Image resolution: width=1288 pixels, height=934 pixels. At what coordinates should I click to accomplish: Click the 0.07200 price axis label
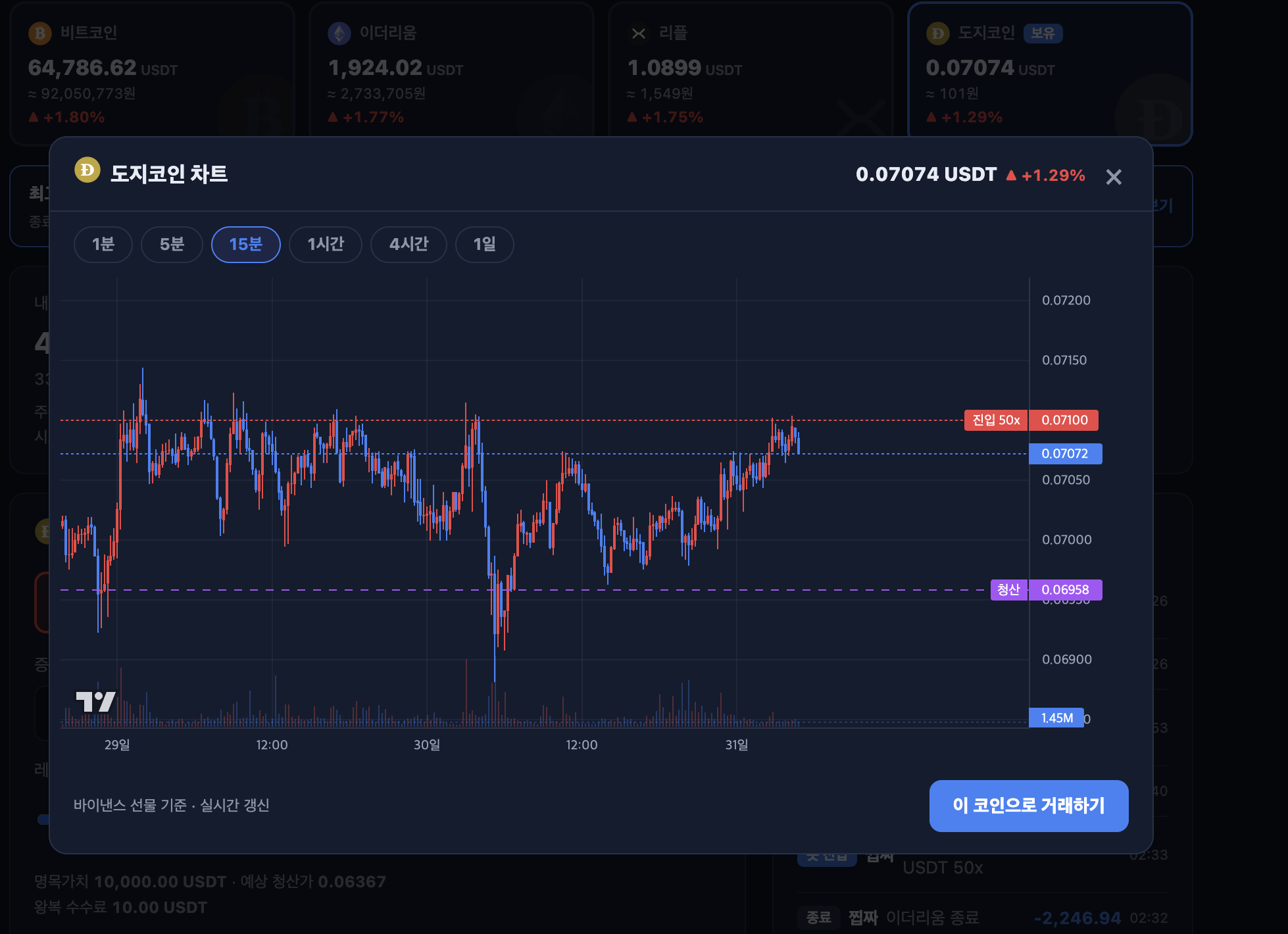coord(1066,301)
